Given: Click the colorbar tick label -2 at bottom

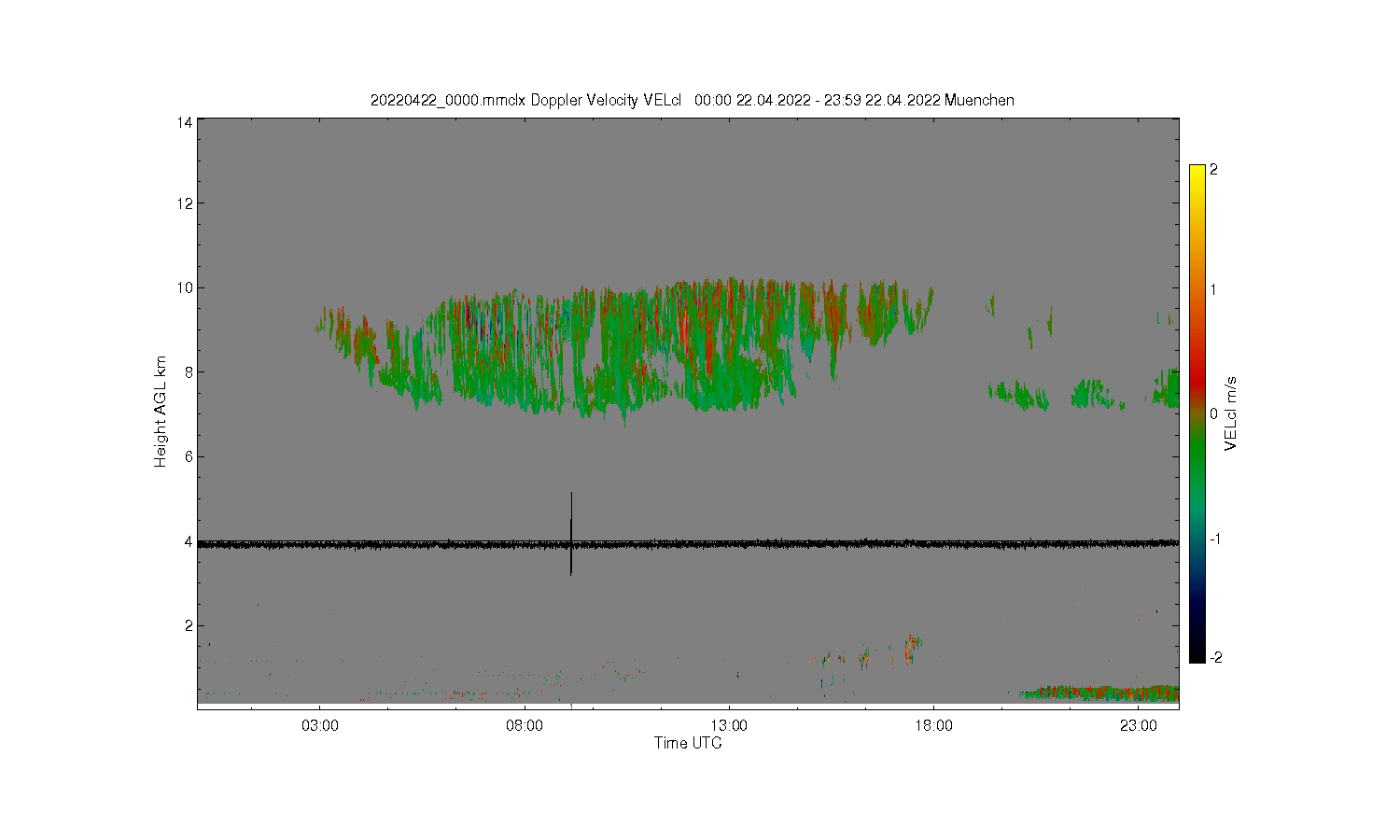Looking at the screenshot, I should coord(1214,657).
